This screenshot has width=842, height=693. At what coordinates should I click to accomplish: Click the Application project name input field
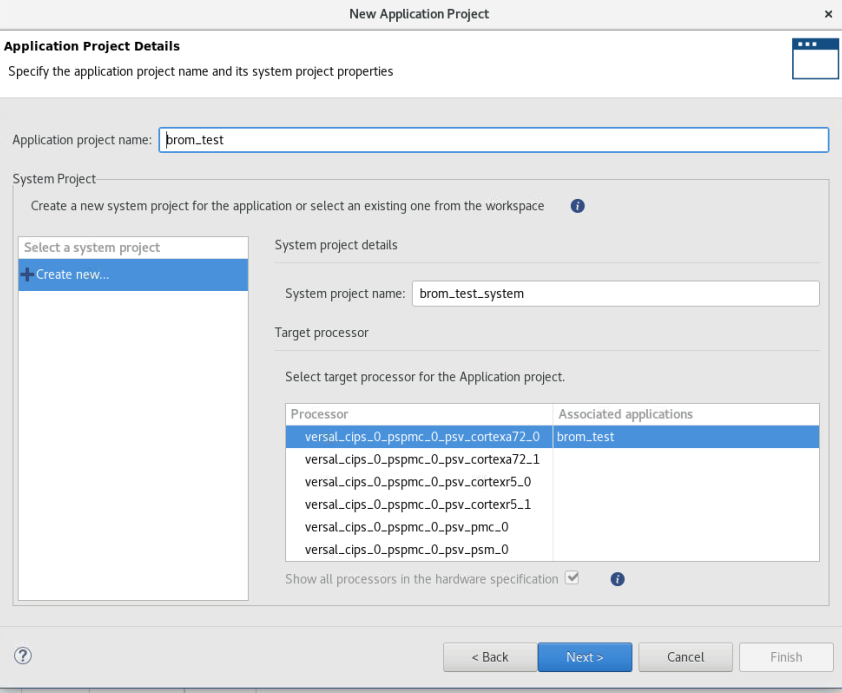(x=494, y=139)
